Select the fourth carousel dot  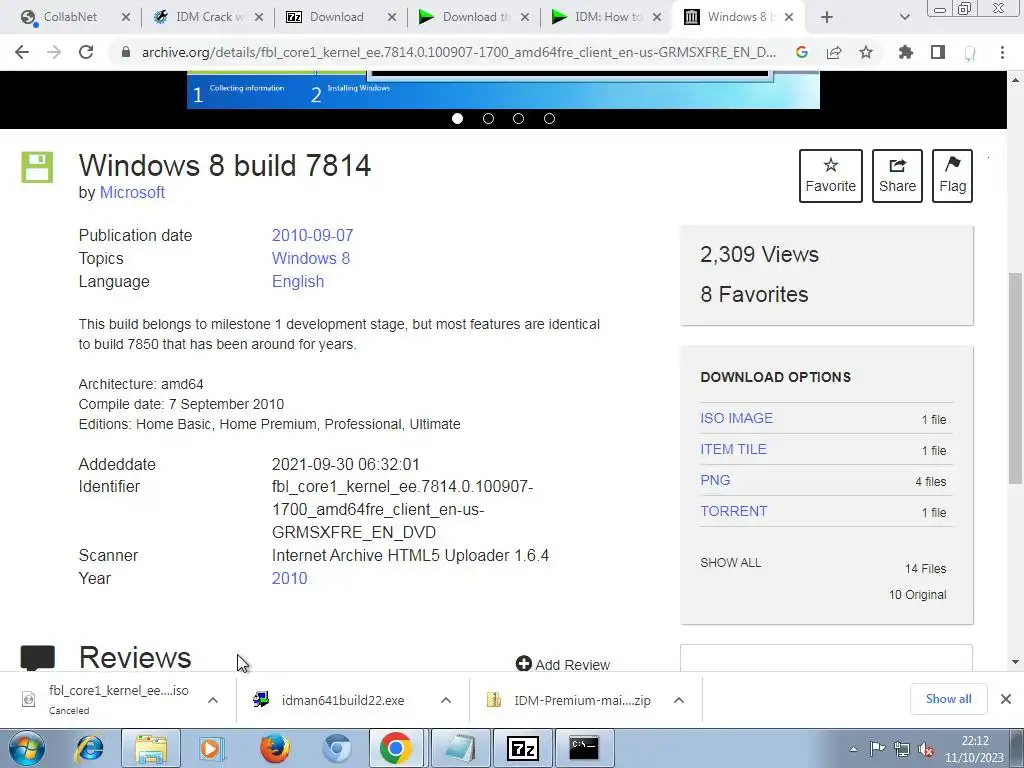pyautogui.click(x=549, y=118)
